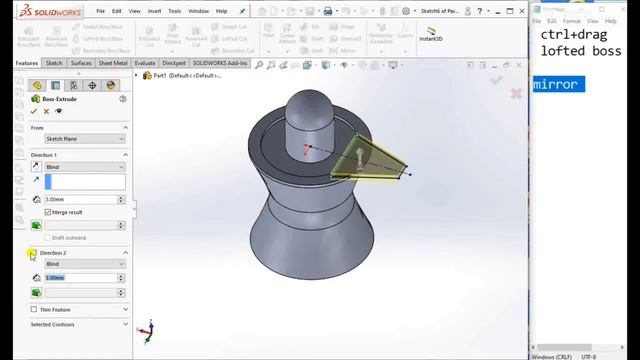This screenshot has height=360, width=640.
Task: Open the Window menu in SolidWorks
Action: [198, 11]
